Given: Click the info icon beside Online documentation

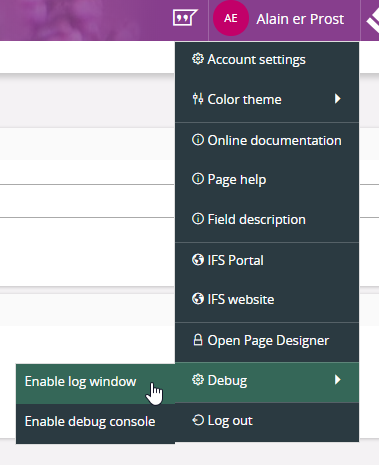Looking at the screenshot, I should [x=198, y=140].
